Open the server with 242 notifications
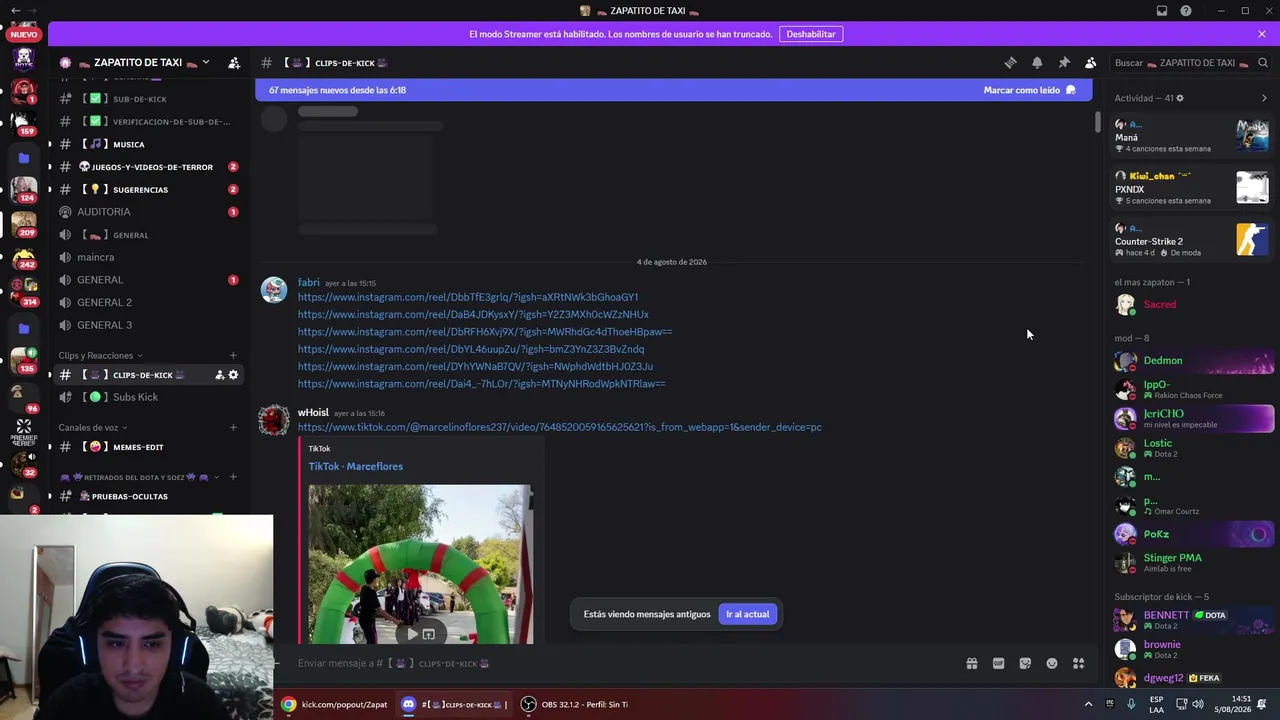This screenshot has height=720, width=1280. pyautogui.click(x=23, y=258)
